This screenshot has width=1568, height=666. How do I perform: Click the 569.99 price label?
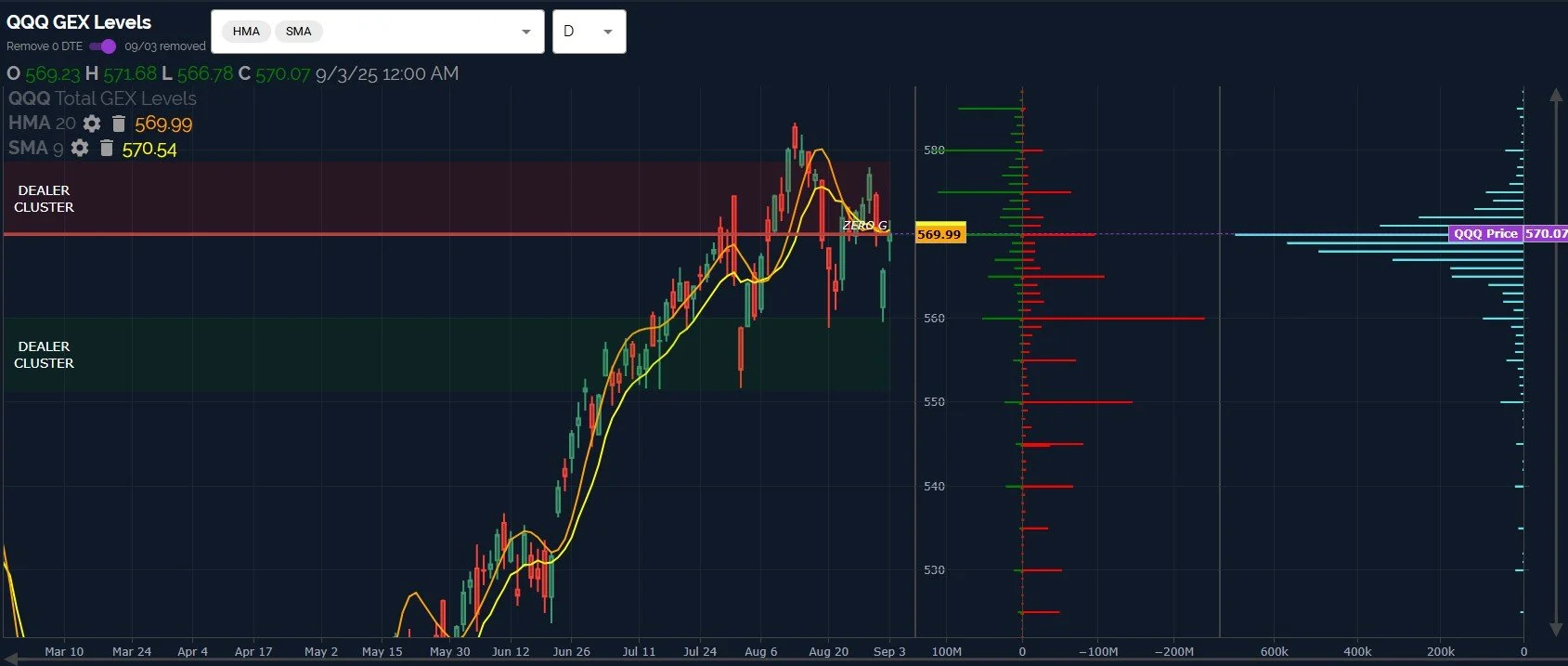click(940, 234)
